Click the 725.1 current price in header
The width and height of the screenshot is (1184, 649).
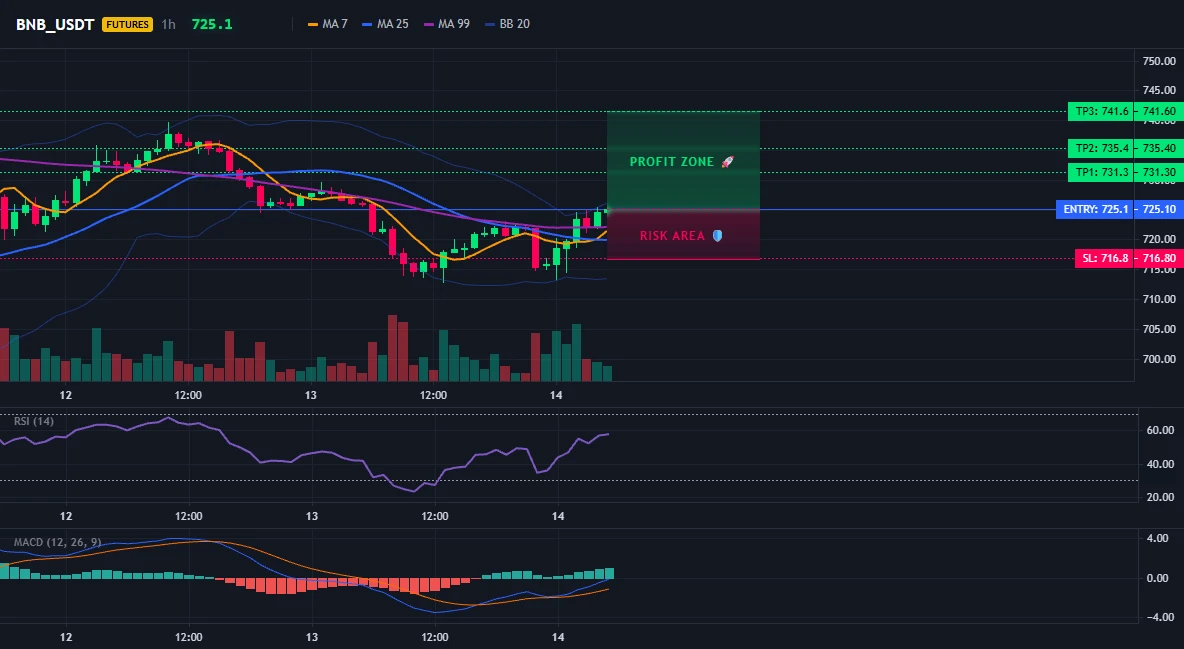tap(212, 24)
